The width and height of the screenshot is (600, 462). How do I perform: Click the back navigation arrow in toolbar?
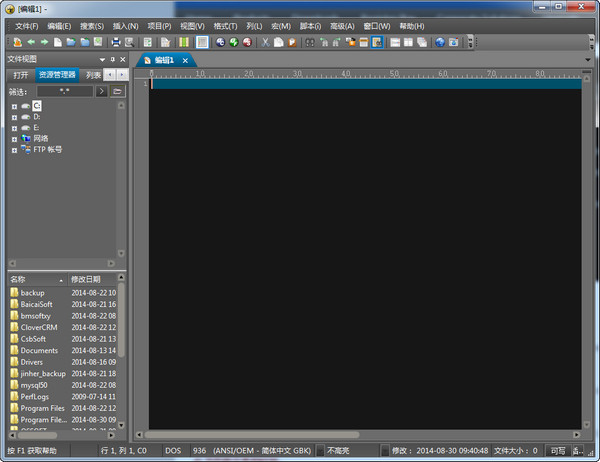pos(31,42)
